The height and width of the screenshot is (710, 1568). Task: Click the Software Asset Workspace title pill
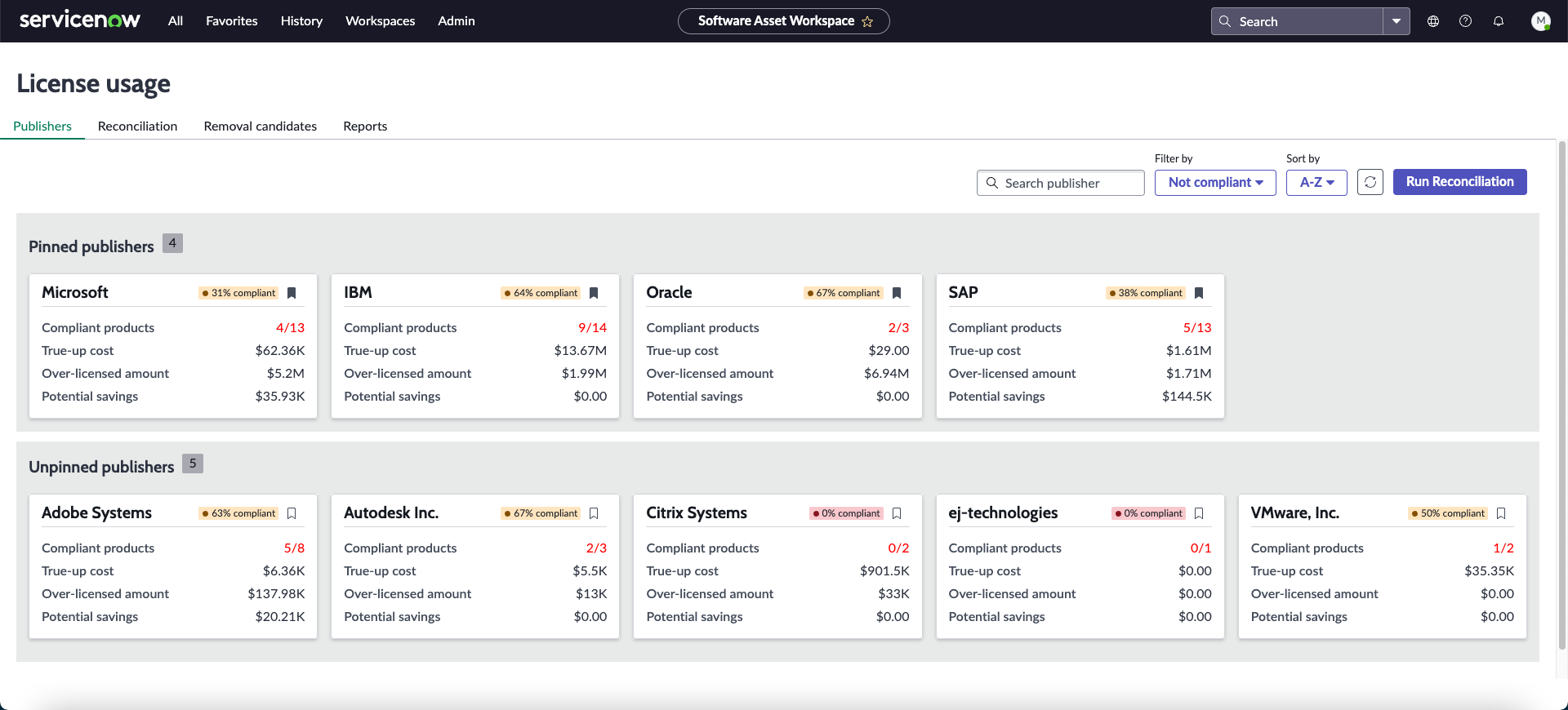pos(784,21)
